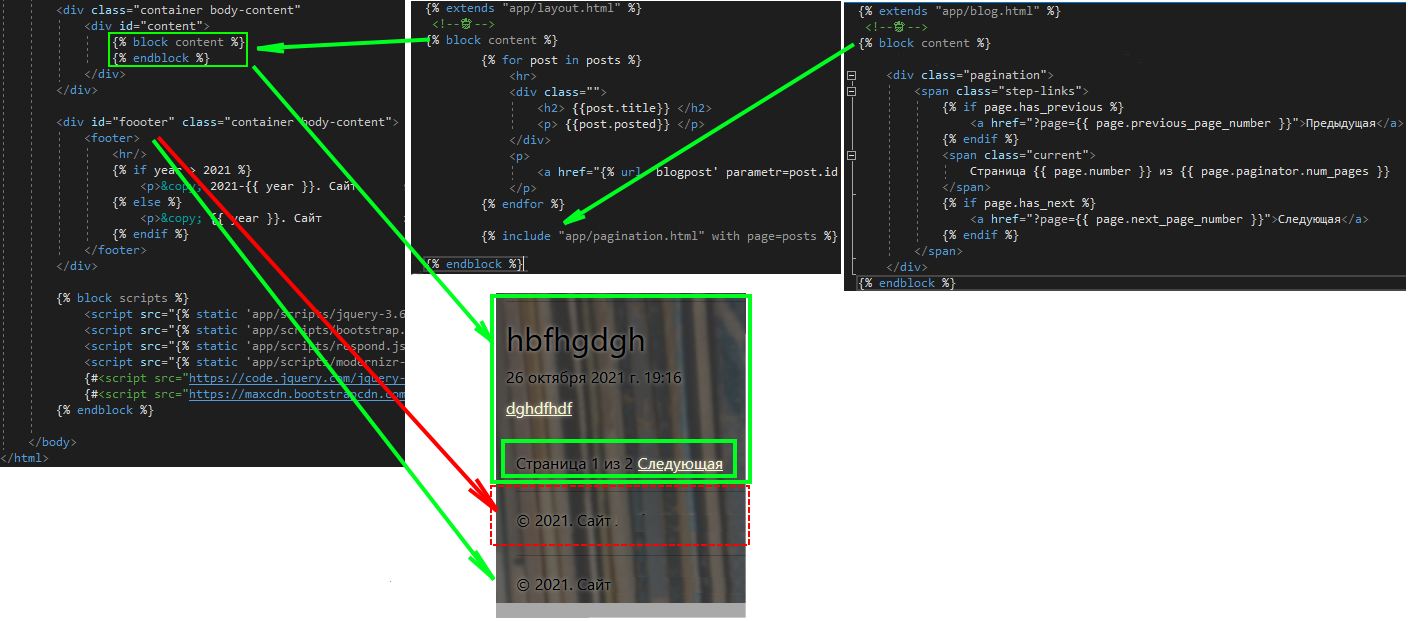Click the <div id="content"> line
The height and width of the screenshot is (621, 1408).
click(147, 25)
